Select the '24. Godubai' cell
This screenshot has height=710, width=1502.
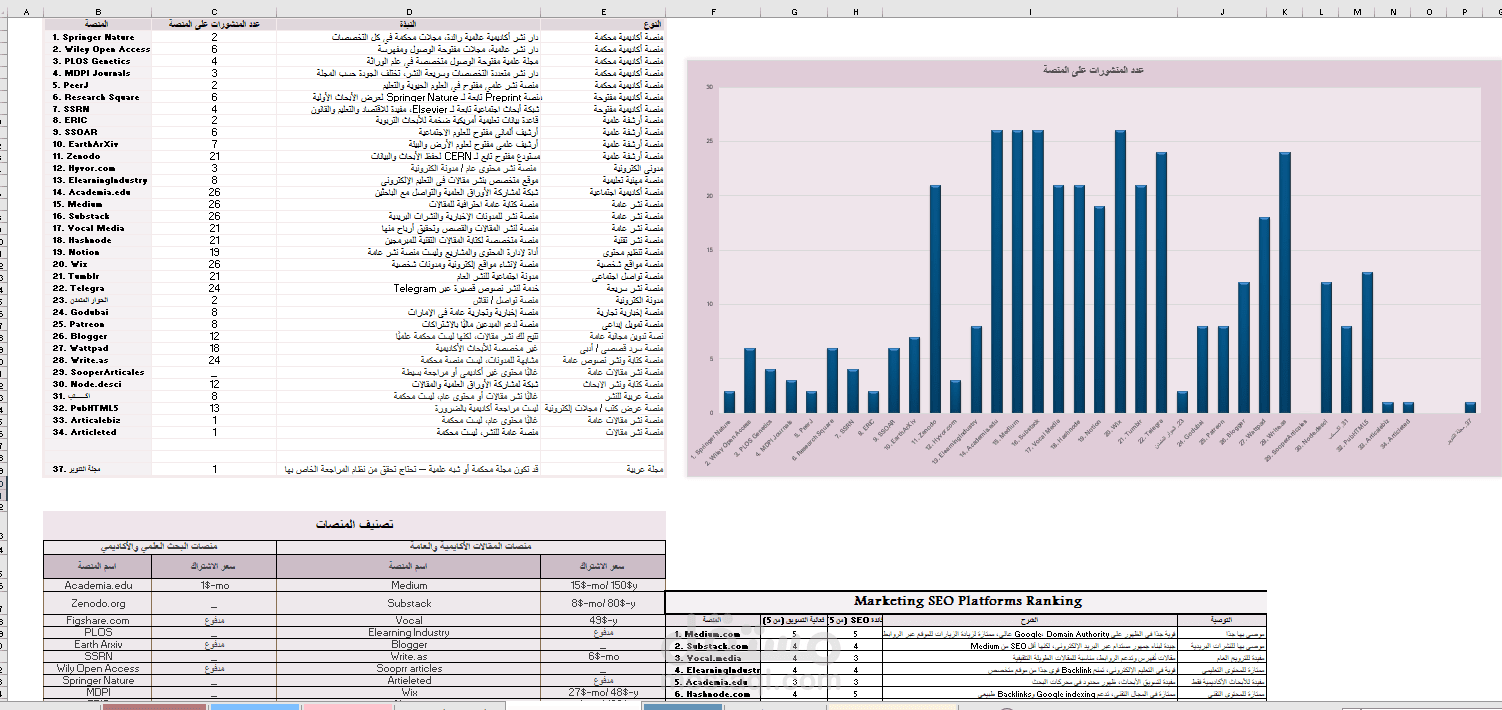click(x=97, y=312)
